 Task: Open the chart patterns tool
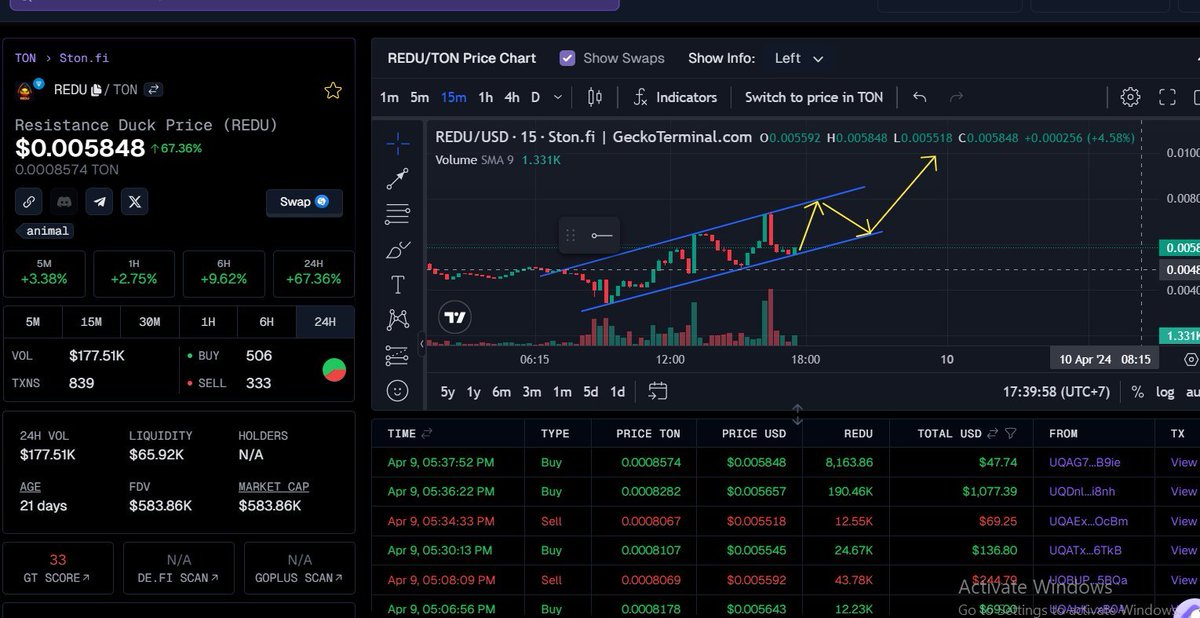pos(398,320)
